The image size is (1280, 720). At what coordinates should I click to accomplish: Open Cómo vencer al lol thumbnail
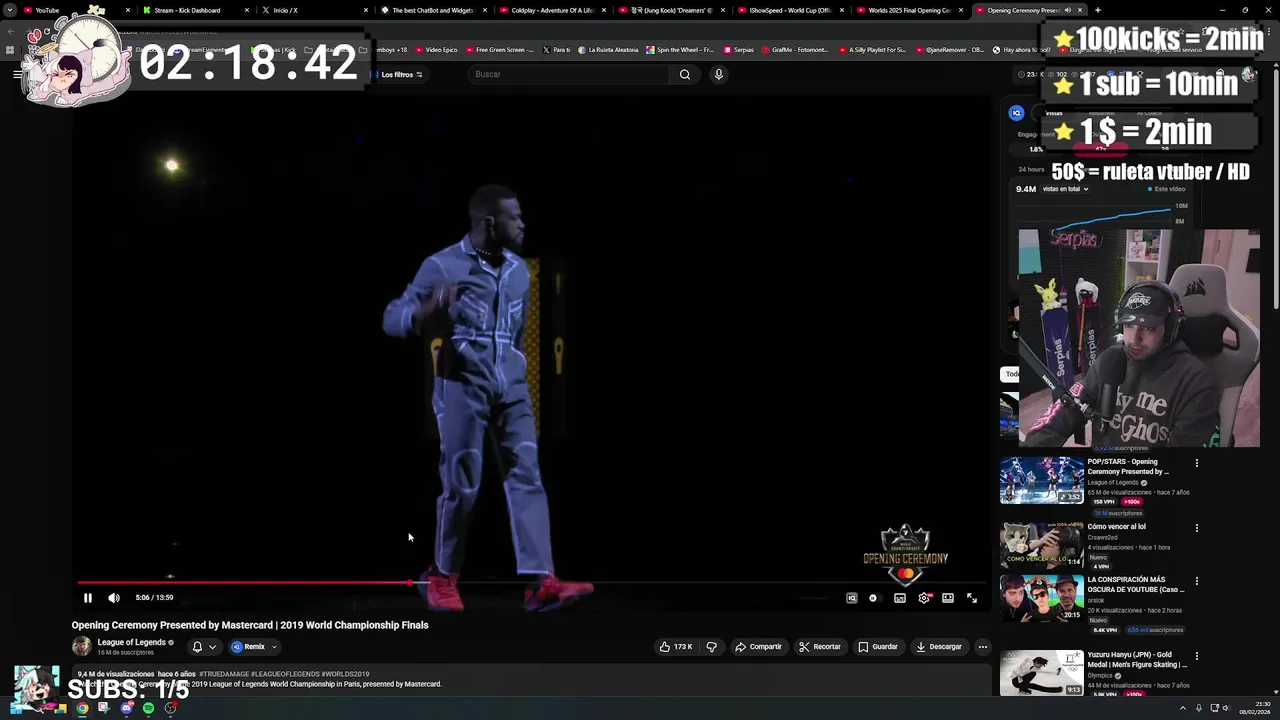(x=1042, y=545)
